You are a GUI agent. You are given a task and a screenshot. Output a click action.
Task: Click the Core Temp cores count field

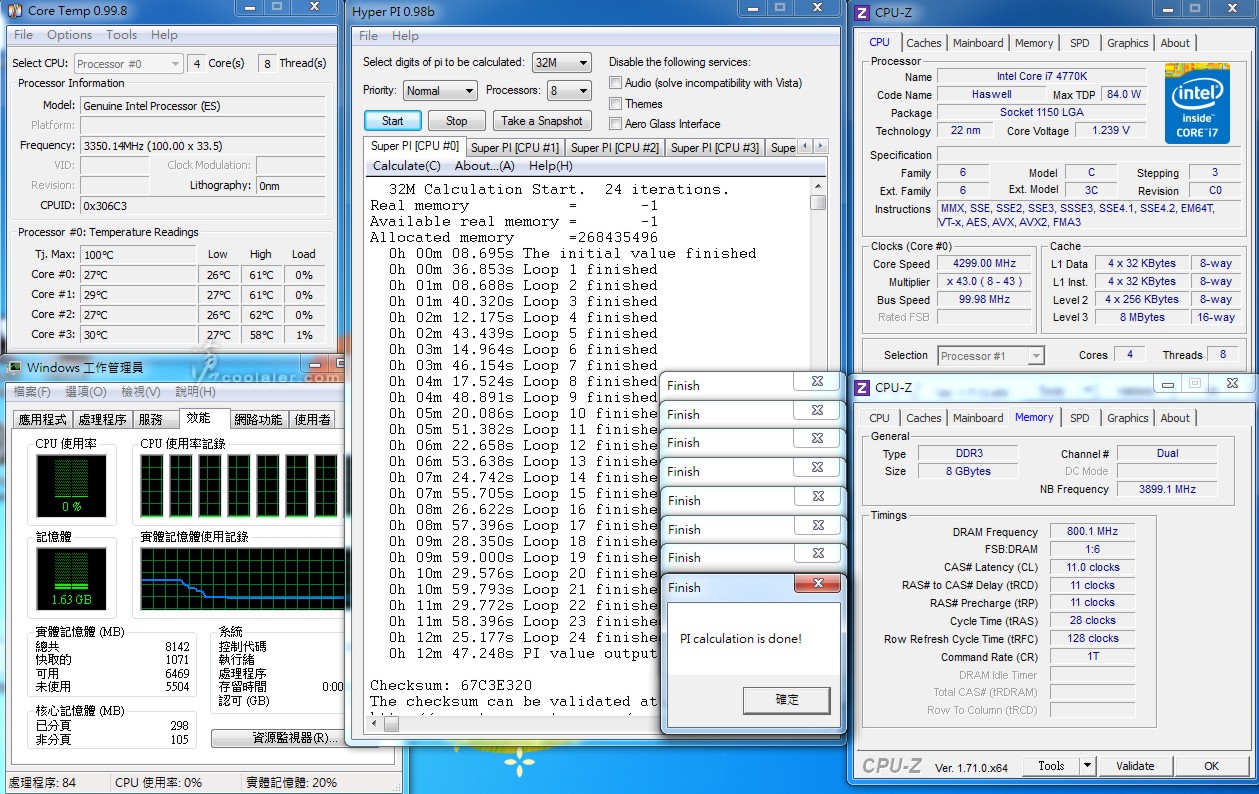pos(196,63)
